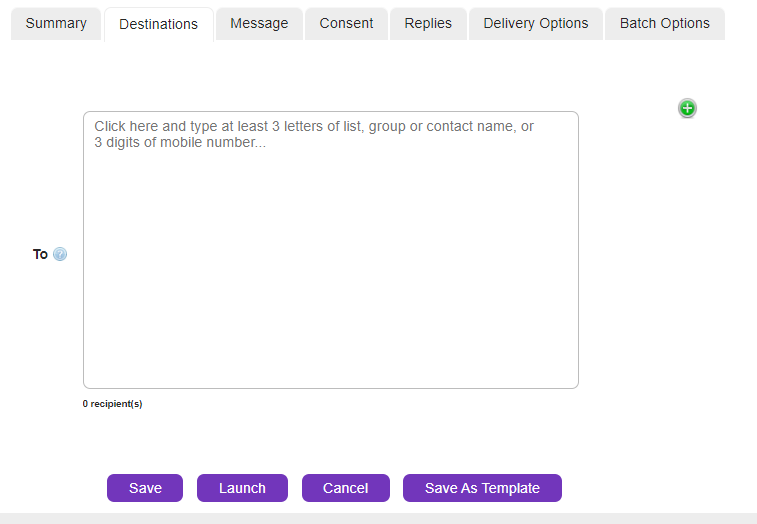The width and height of the screenshot is (757, 524).
Task: Open the Batch Options tab
Action: (x=664, y=23)
